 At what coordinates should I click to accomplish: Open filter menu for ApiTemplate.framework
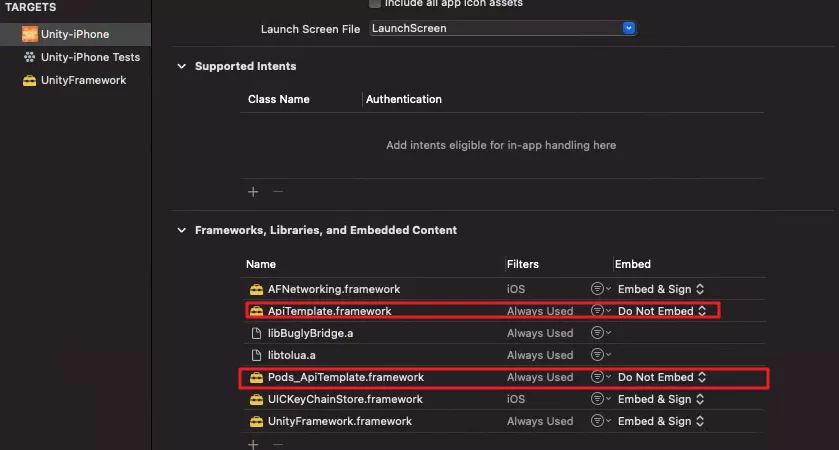(601, 311)
